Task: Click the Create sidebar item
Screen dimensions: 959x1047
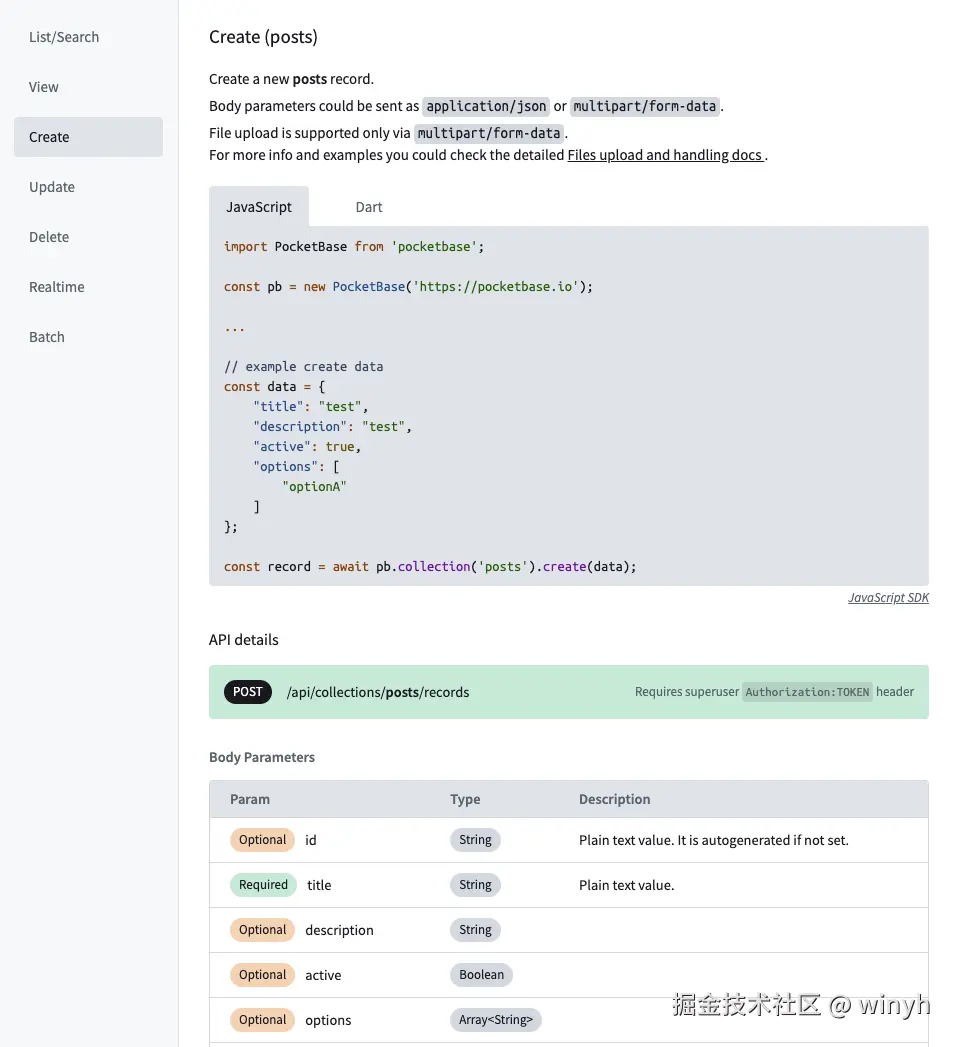Action: [50, 137]
